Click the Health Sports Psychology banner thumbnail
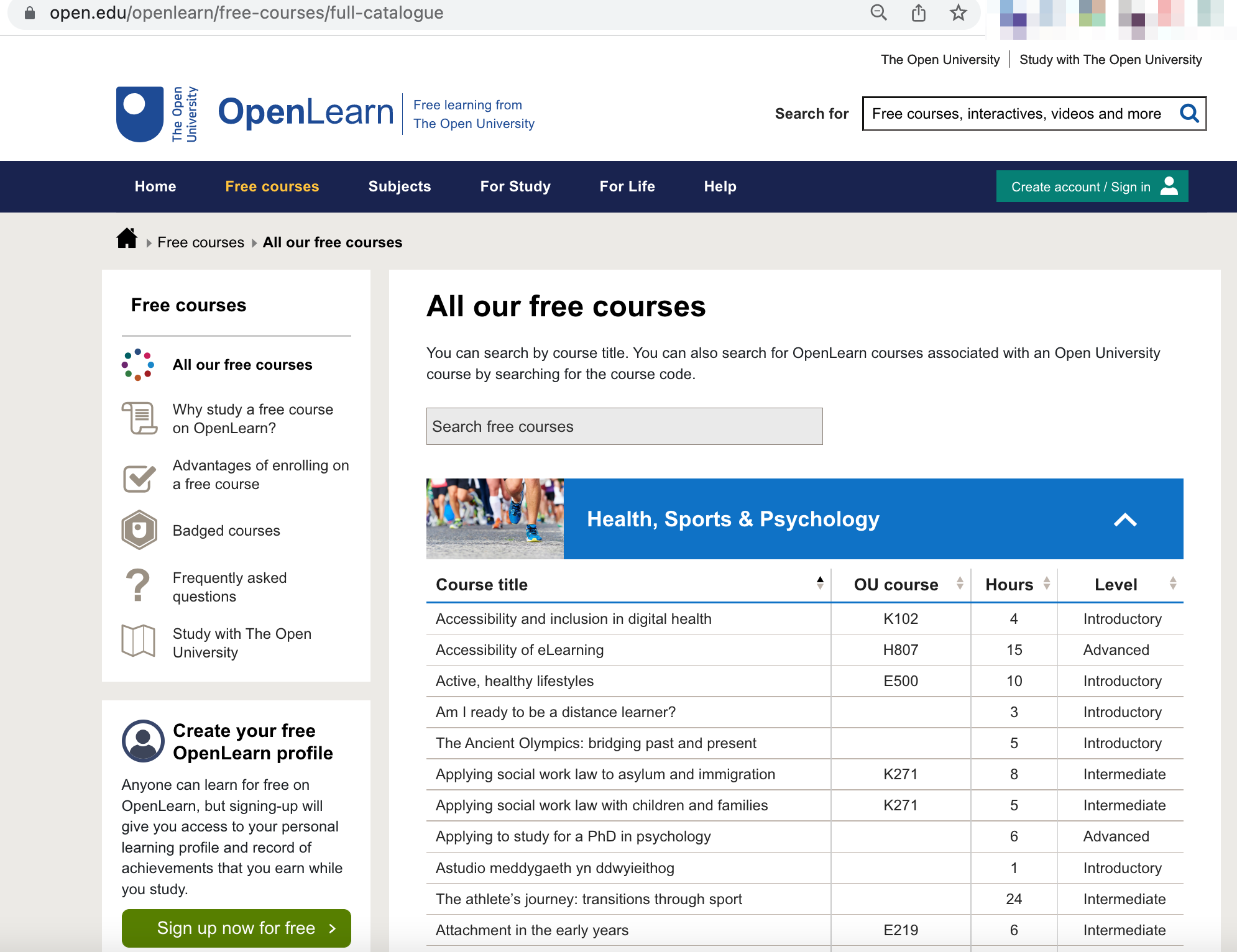This screenshot has width=1237, height=952. point(494,518)
